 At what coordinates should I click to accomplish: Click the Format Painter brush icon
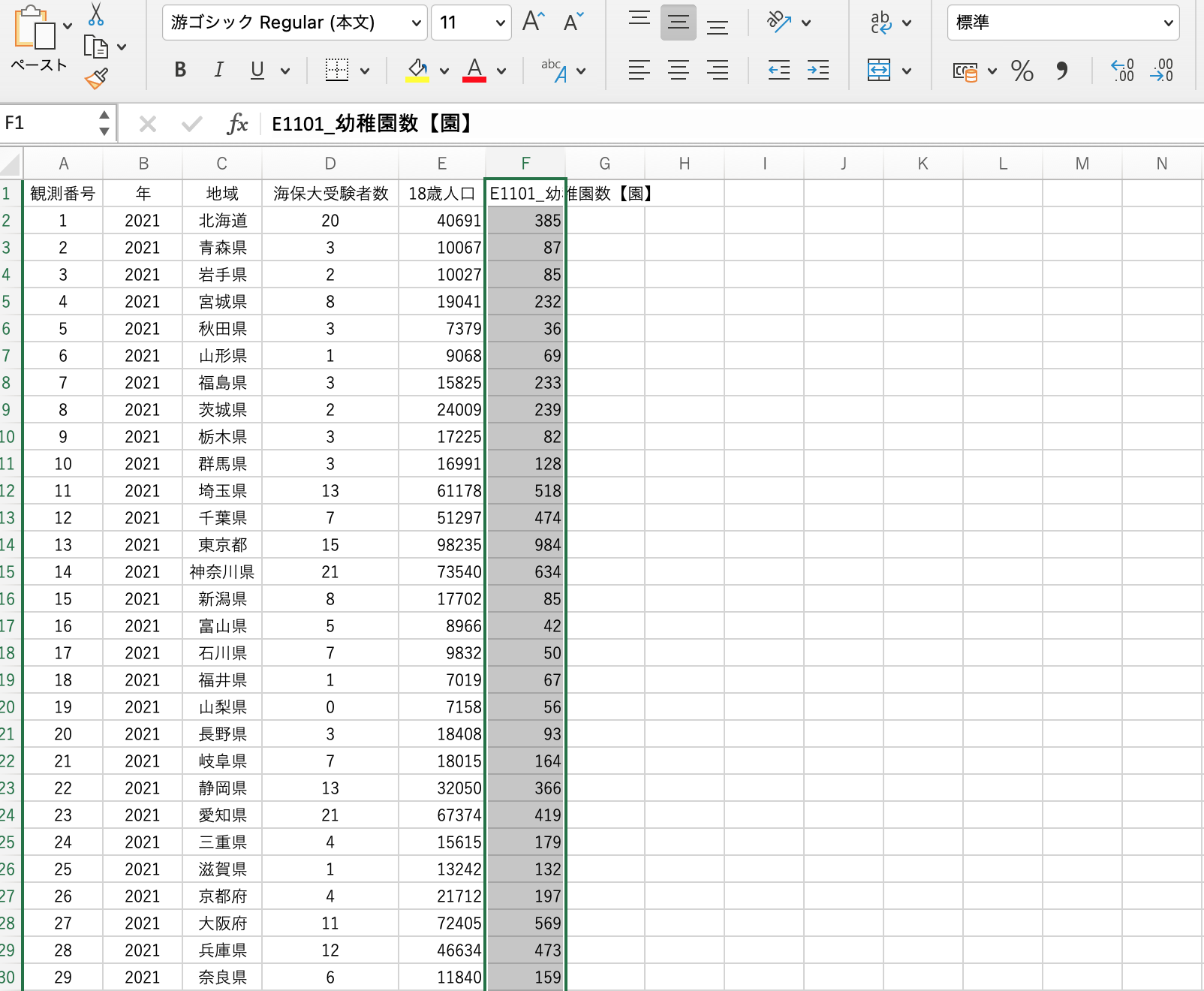pyautogui.click(x=96, y=78)
